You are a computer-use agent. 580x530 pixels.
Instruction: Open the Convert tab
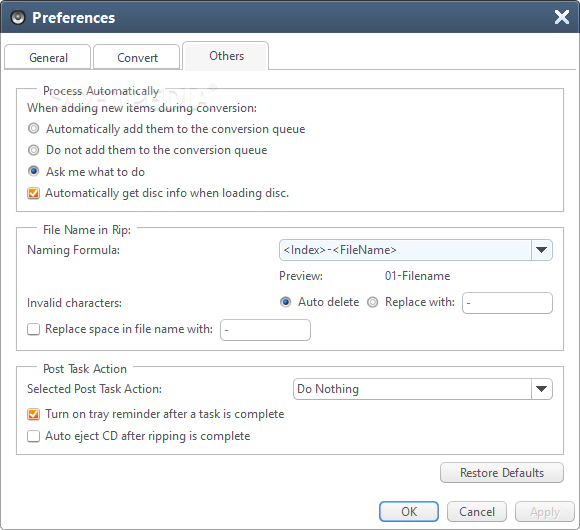tap(137, 57)
